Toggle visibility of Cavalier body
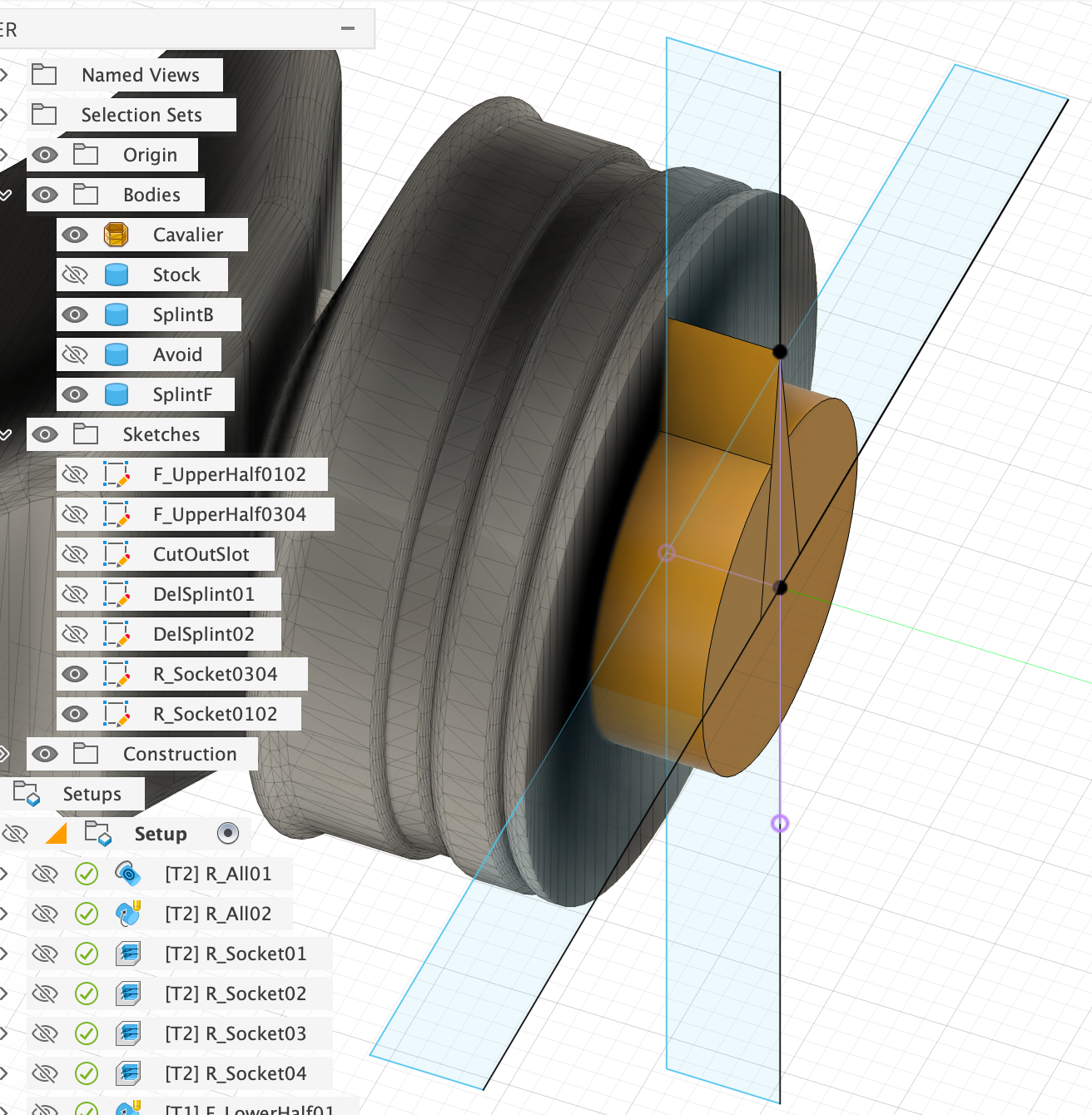The width and height of the screenshot is (1092, 1115). coord(75,235)
